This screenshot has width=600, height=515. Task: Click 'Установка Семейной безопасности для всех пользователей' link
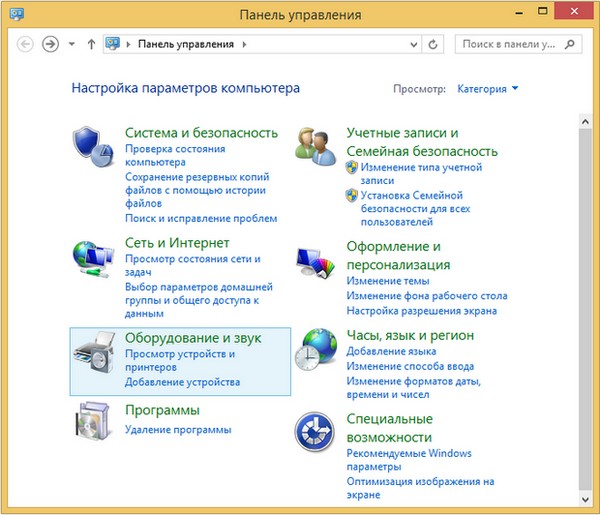416,209
